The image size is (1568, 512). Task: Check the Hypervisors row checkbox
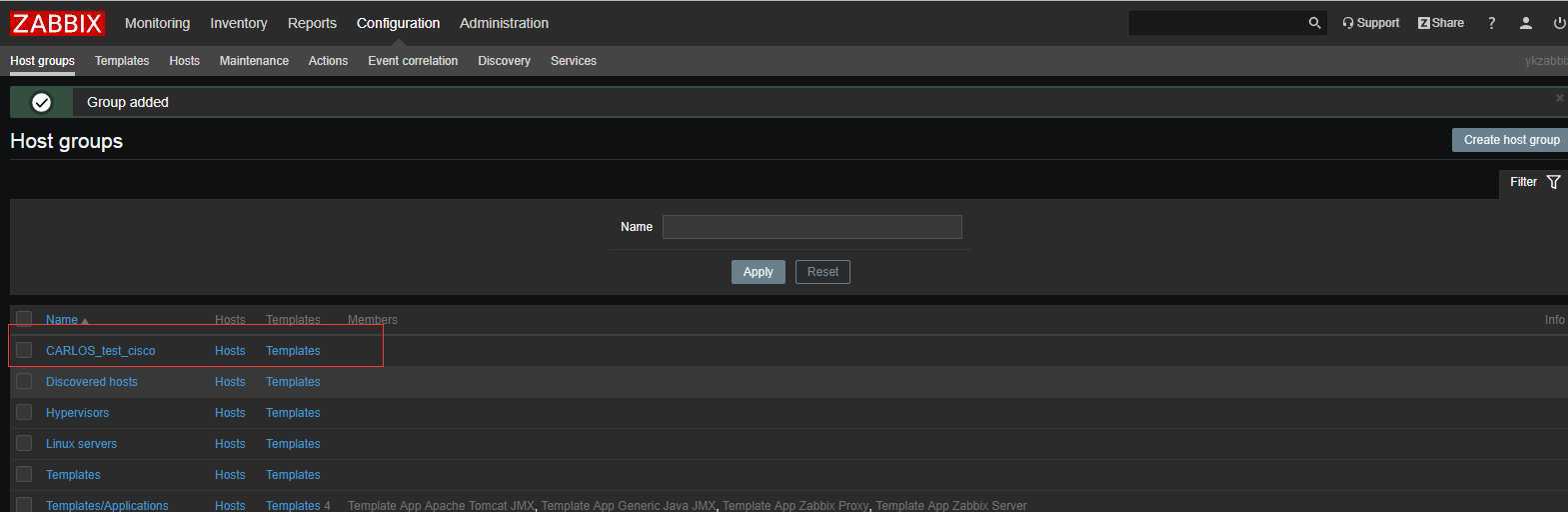(24, 412)
